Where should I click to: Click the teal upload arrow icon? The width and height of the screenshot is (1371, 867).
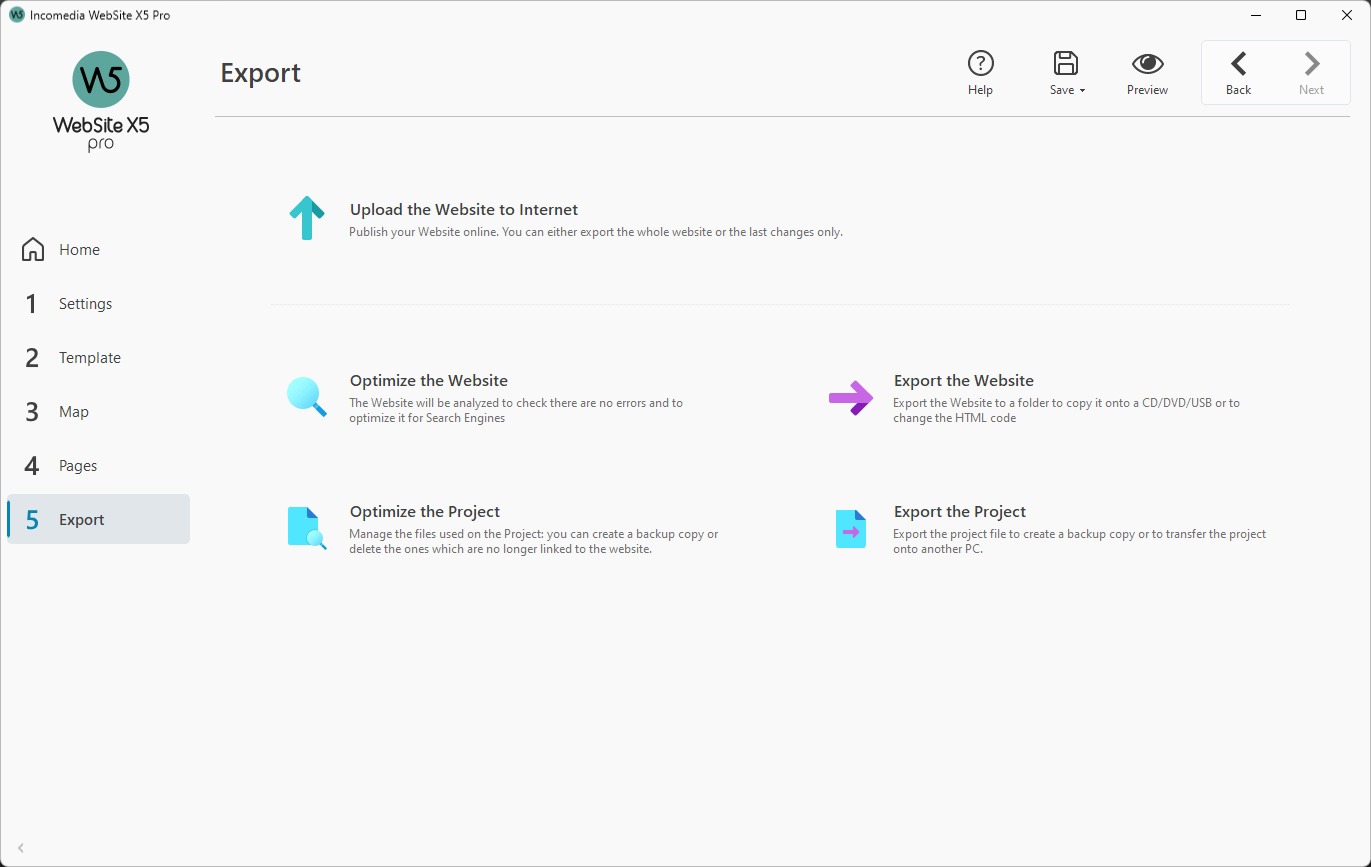tap(306, 218)
